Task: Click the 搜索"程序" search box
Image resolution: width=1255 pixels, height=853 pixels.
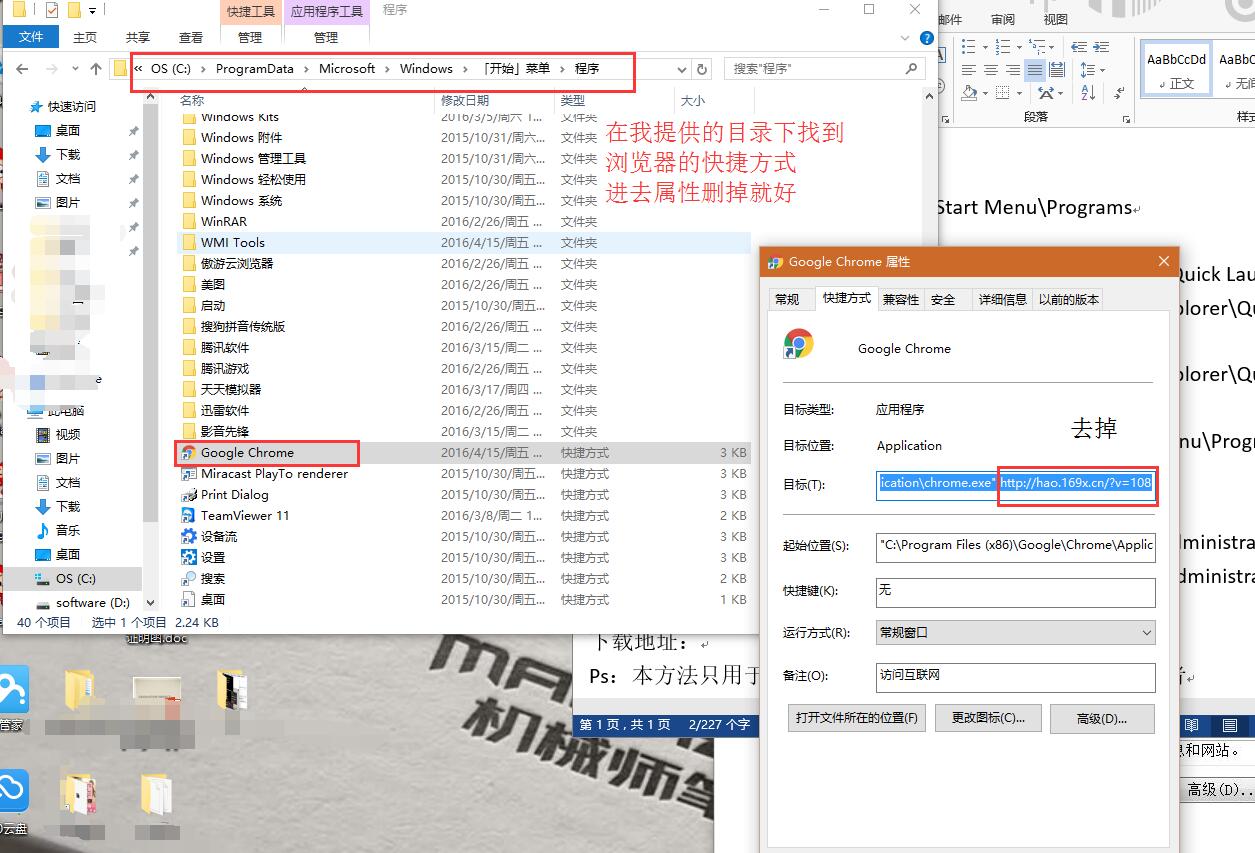Action: pos(825,69)
